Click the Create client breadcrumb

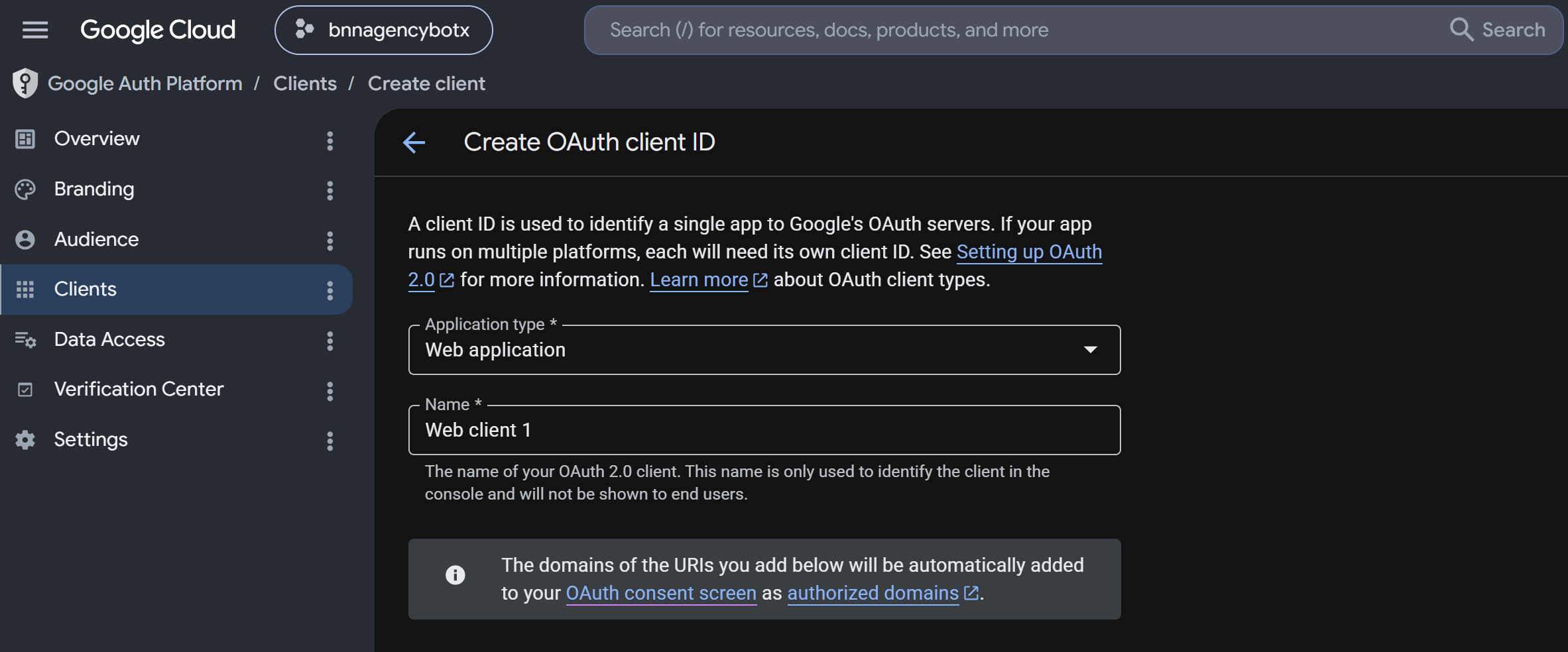coord(426,83)
